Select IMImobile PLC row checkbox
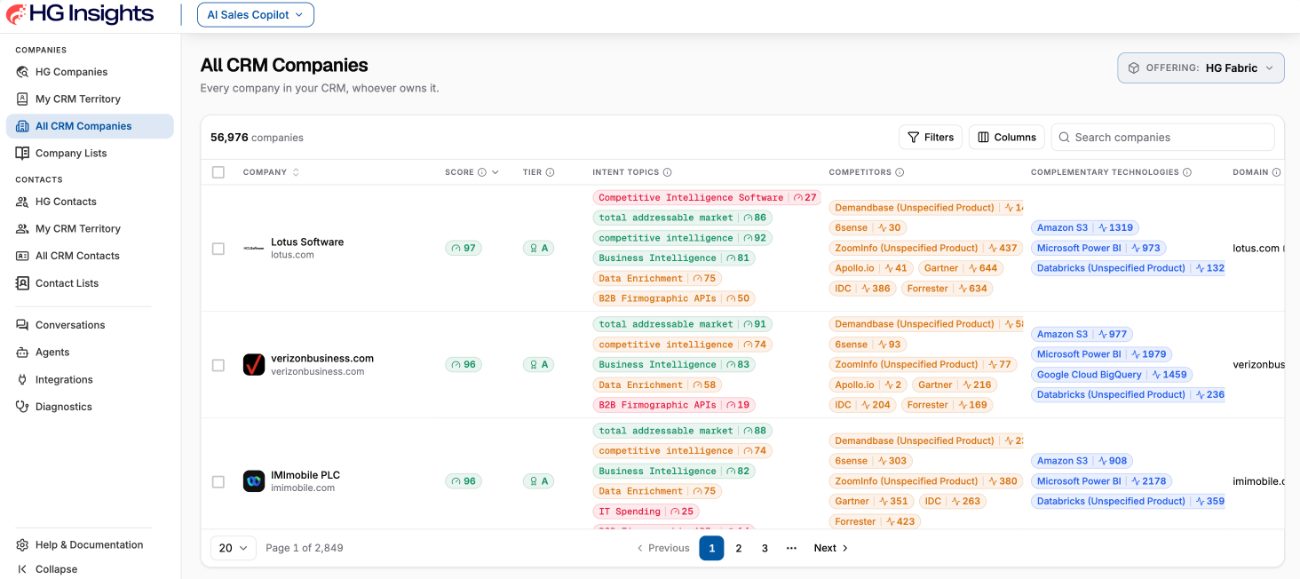 pos(218,481)
